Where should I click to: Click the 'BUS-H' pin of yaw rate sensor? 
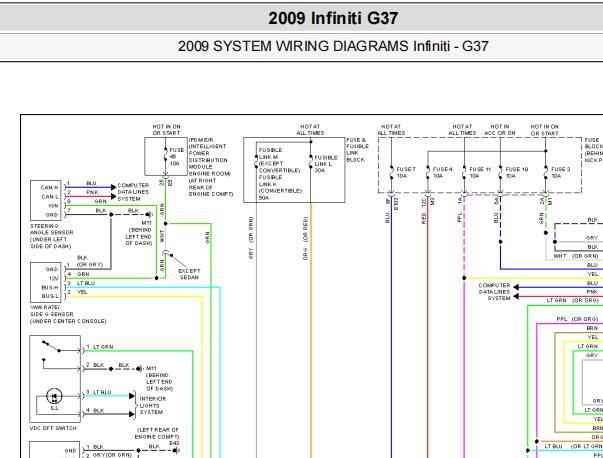(x=50, y=287)
